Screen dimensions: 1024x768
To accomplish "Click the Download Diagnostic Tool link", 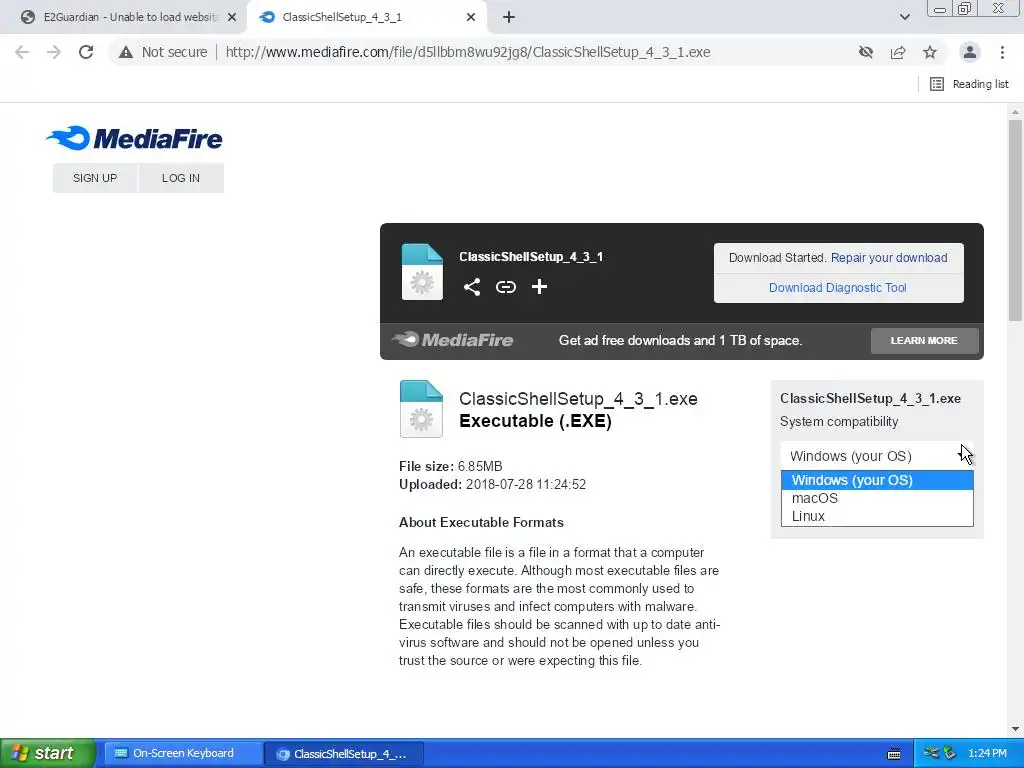I will coord(838,287).
